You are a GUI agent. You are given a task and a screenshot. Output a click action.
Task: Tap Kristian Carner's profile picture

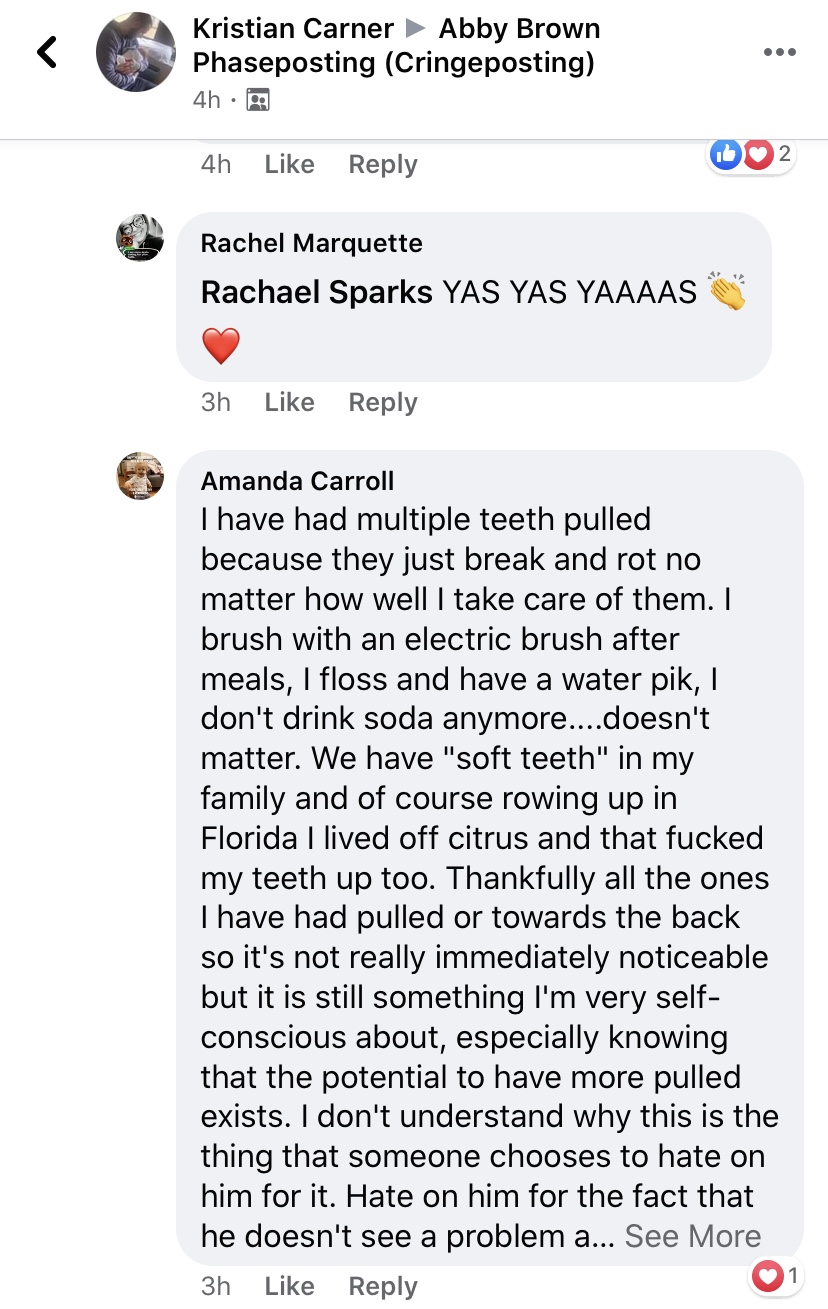pyautogui.click(x=136, y=52)
